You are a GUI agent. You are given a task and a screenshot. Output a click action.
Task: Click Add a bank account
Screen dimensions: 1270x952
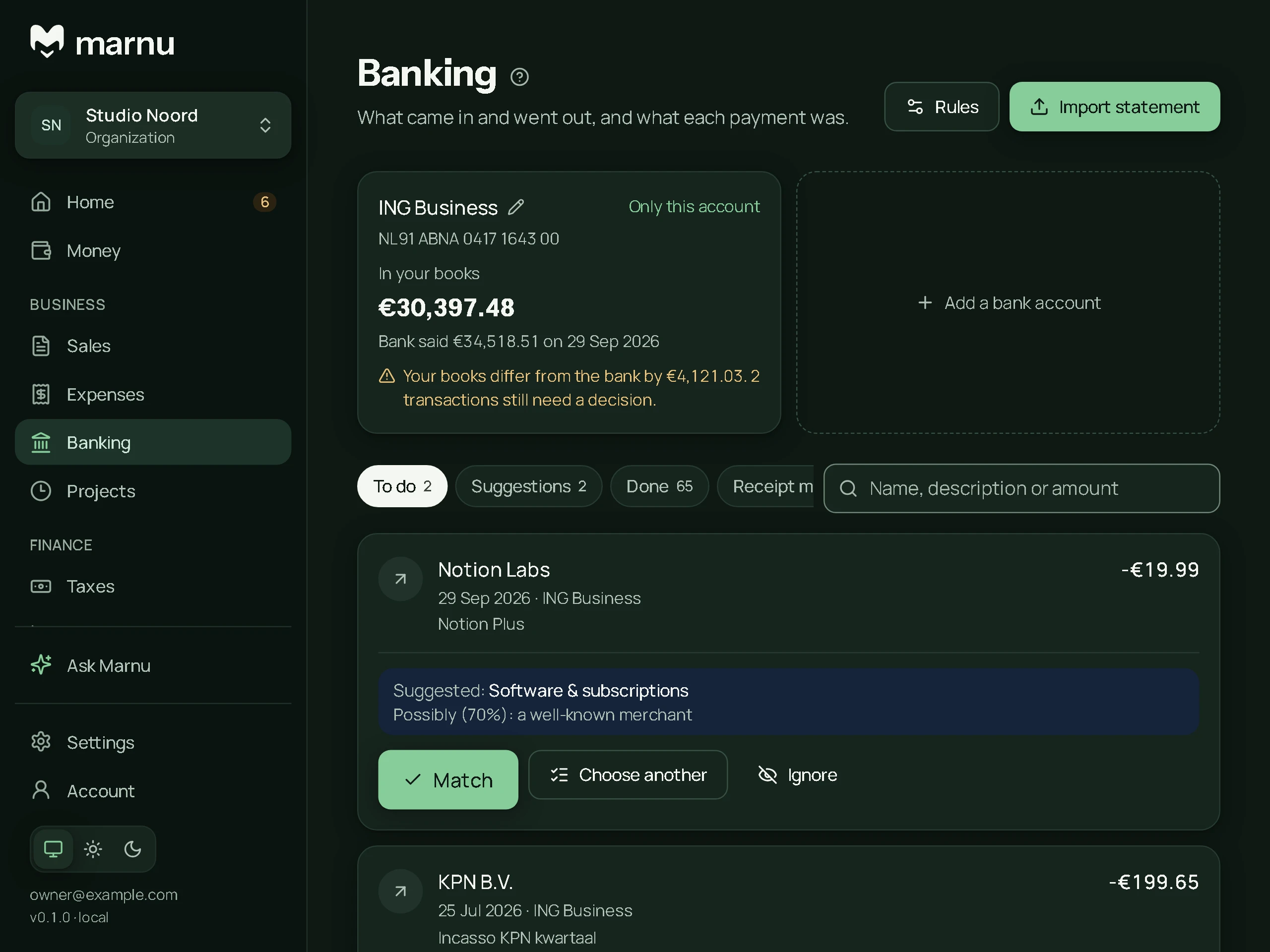[1008, 303]
